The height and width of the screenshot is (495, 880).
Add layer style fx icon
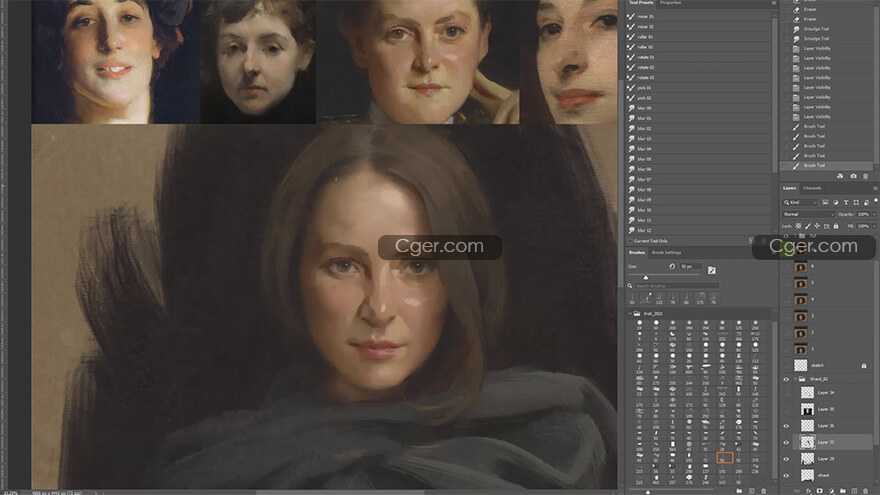tap(809, 491)
